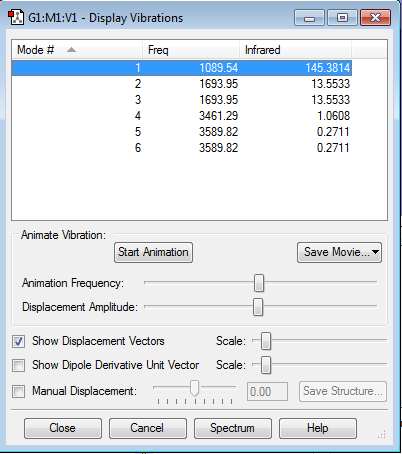The height and width of the screenshot is (454, 402).
Task: Click the Animation Frequency slider handle
Action: pyautogui.click(x=259, y=283)
